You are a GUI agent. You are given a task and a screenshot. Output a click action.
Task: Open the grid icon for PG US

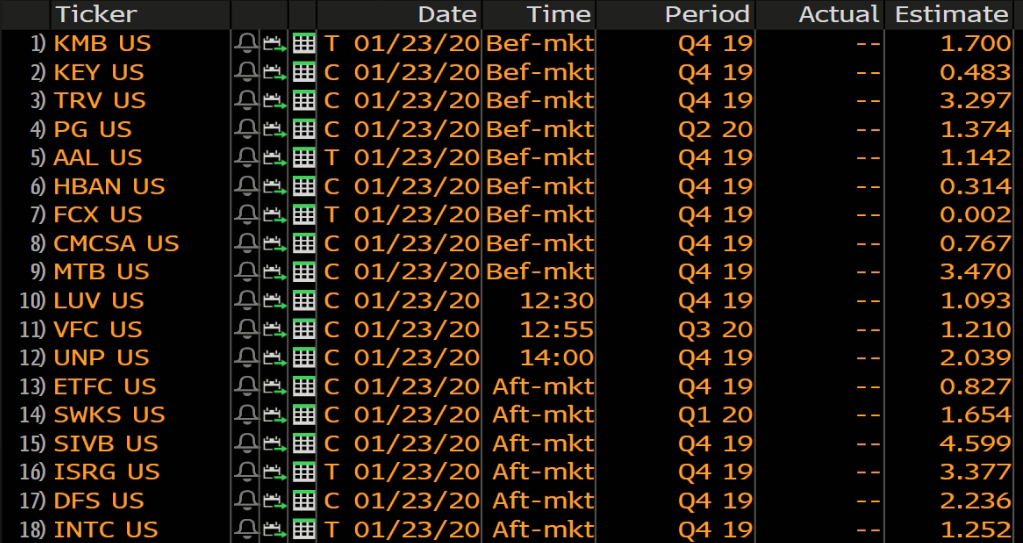pos(303,129)
